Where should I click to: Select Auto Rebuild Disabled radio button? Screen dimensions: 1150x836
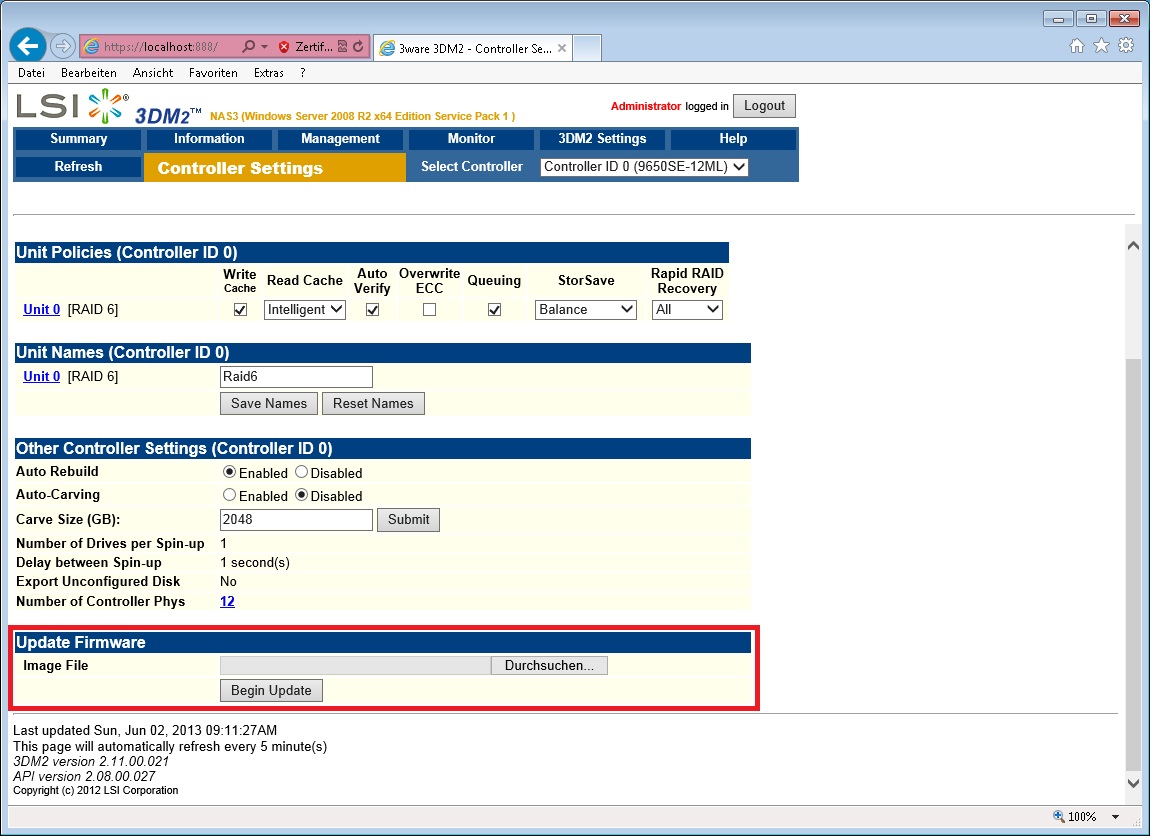pos(301,472)
